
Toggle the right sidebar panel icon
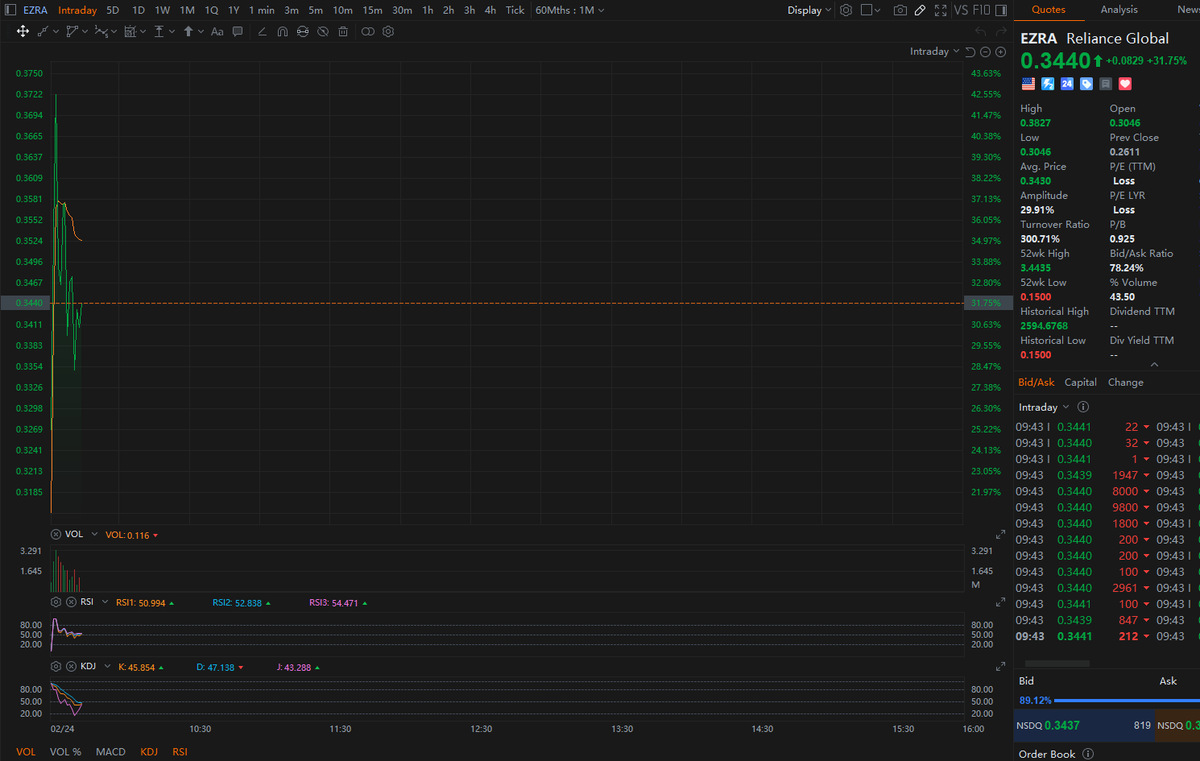coord(1001,10)
